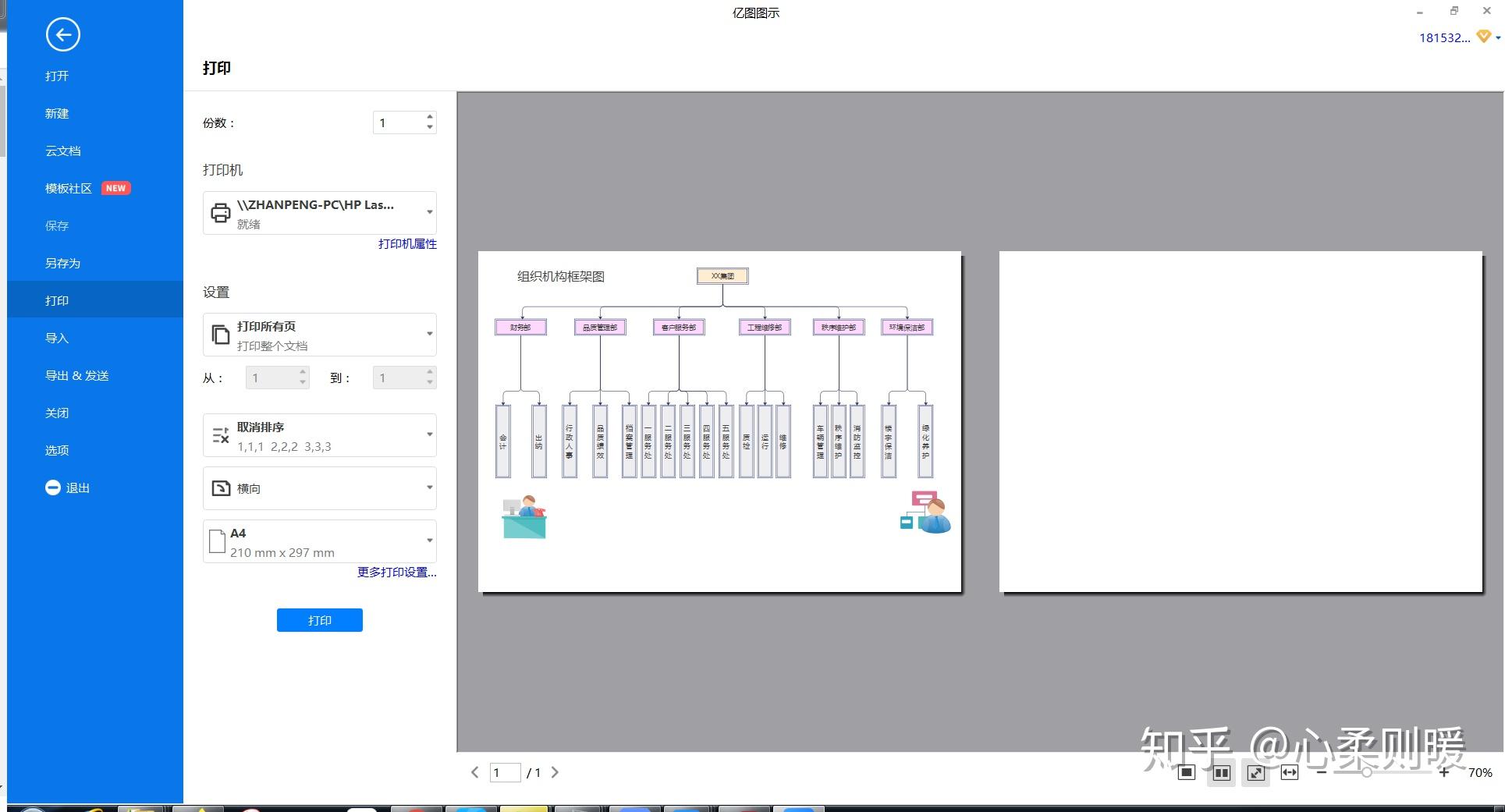Open the 横向 orientation dropdown

click(319, 488)
